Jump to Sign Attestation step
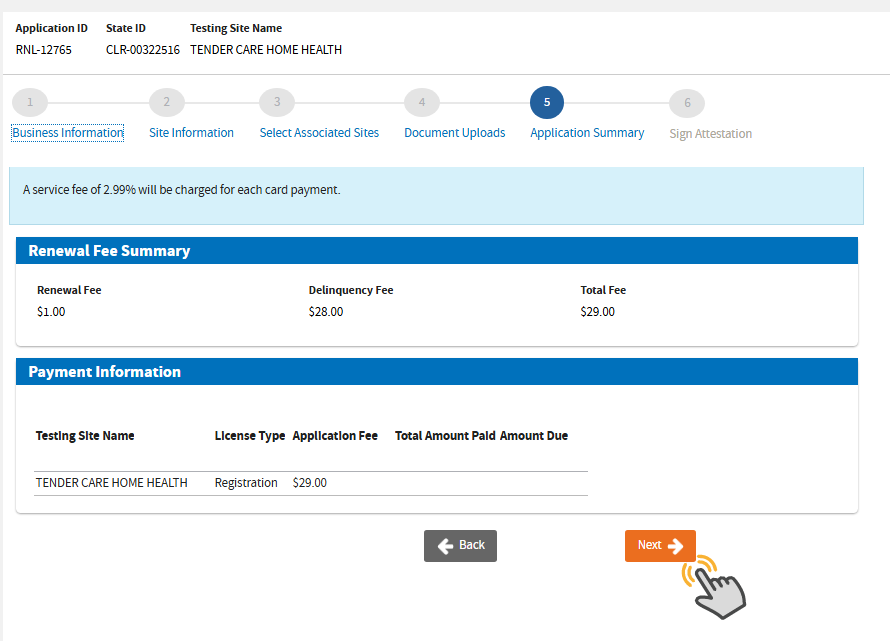The width and height of the screenshot is (890, 641). click(710, 134)
